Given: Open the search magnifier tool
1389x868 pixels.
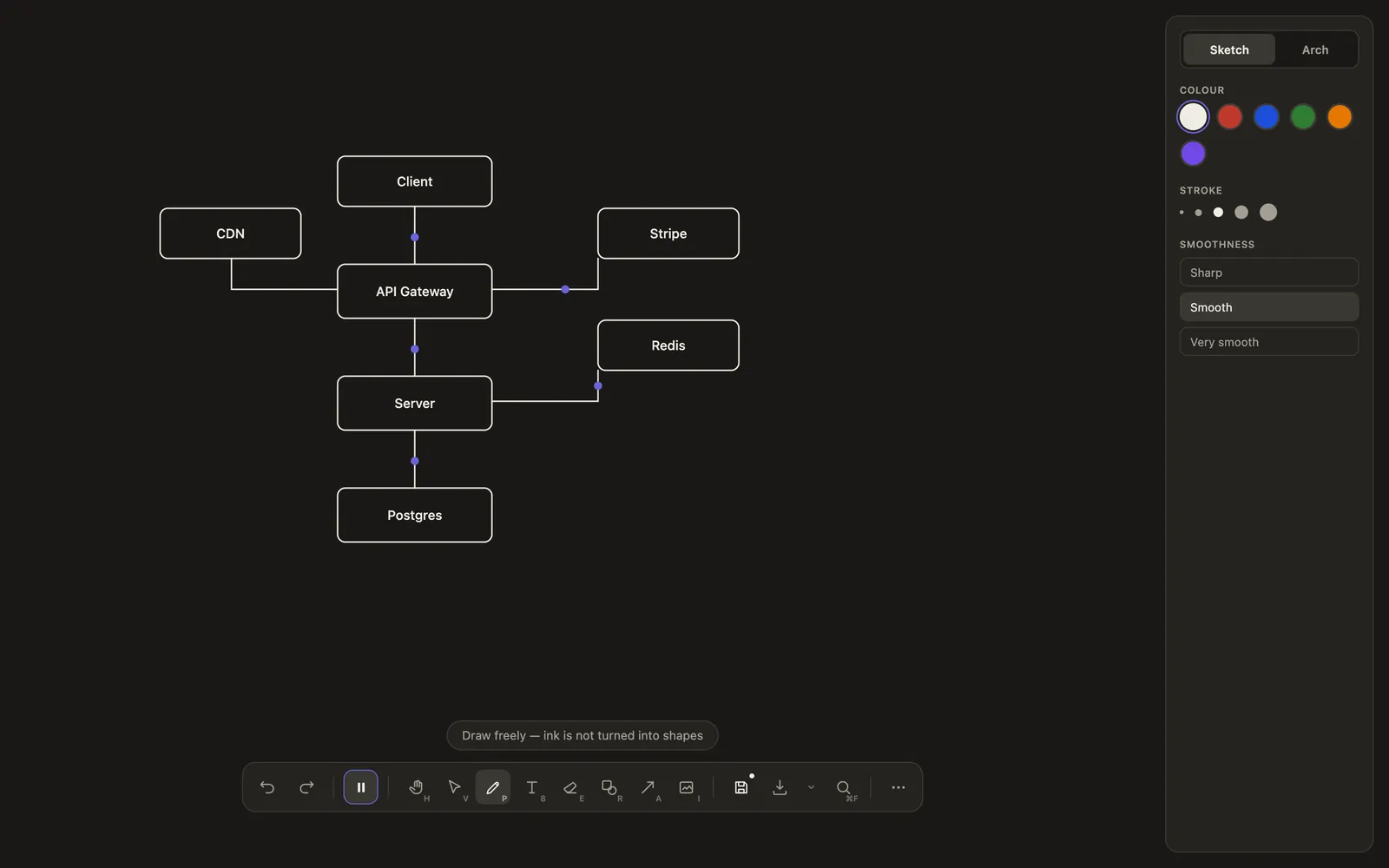Looking at the screenshot, I should [x=844, y=787].
